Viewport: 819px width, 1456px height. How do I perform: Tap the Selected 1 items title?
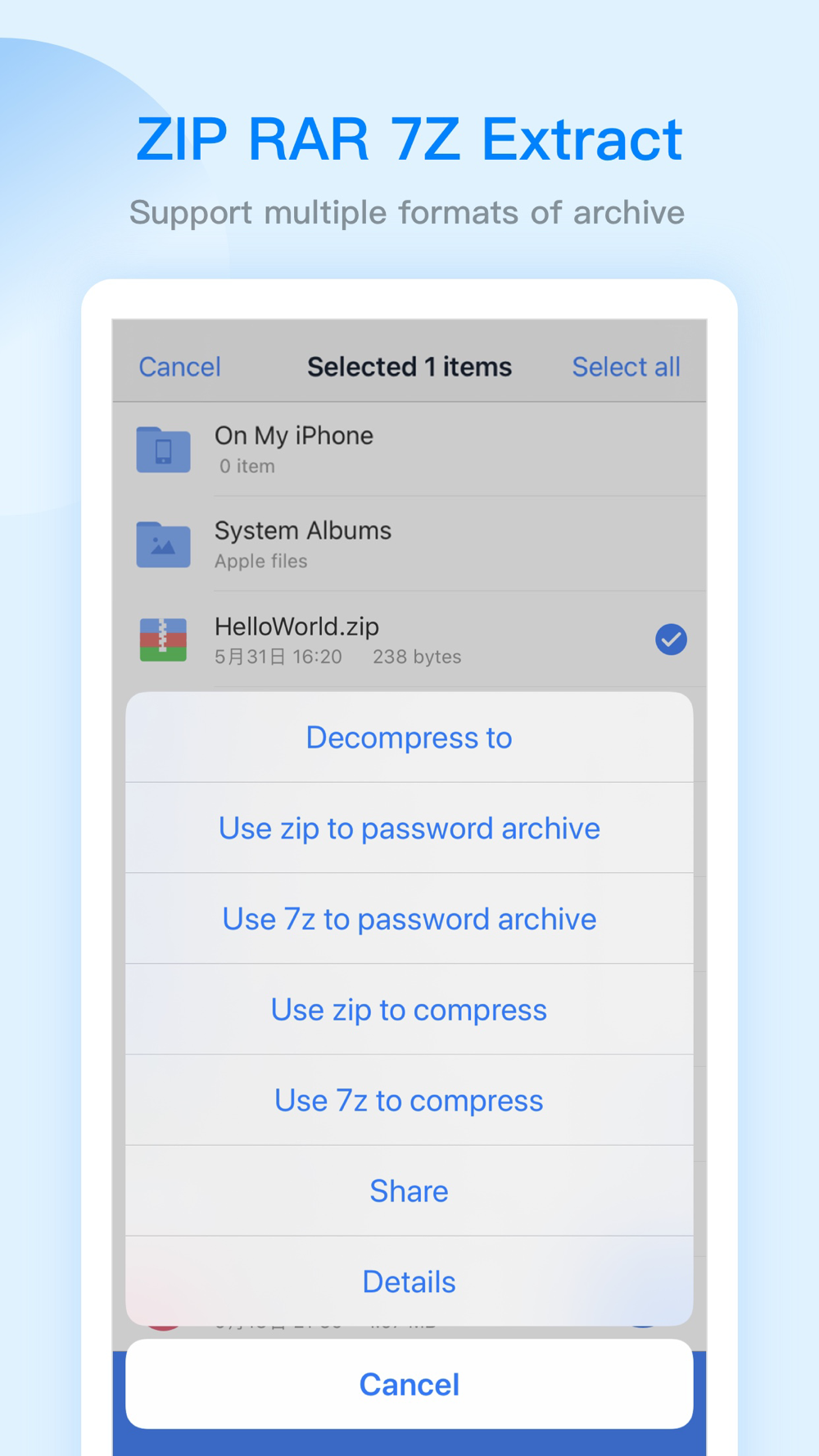point(409,367)
